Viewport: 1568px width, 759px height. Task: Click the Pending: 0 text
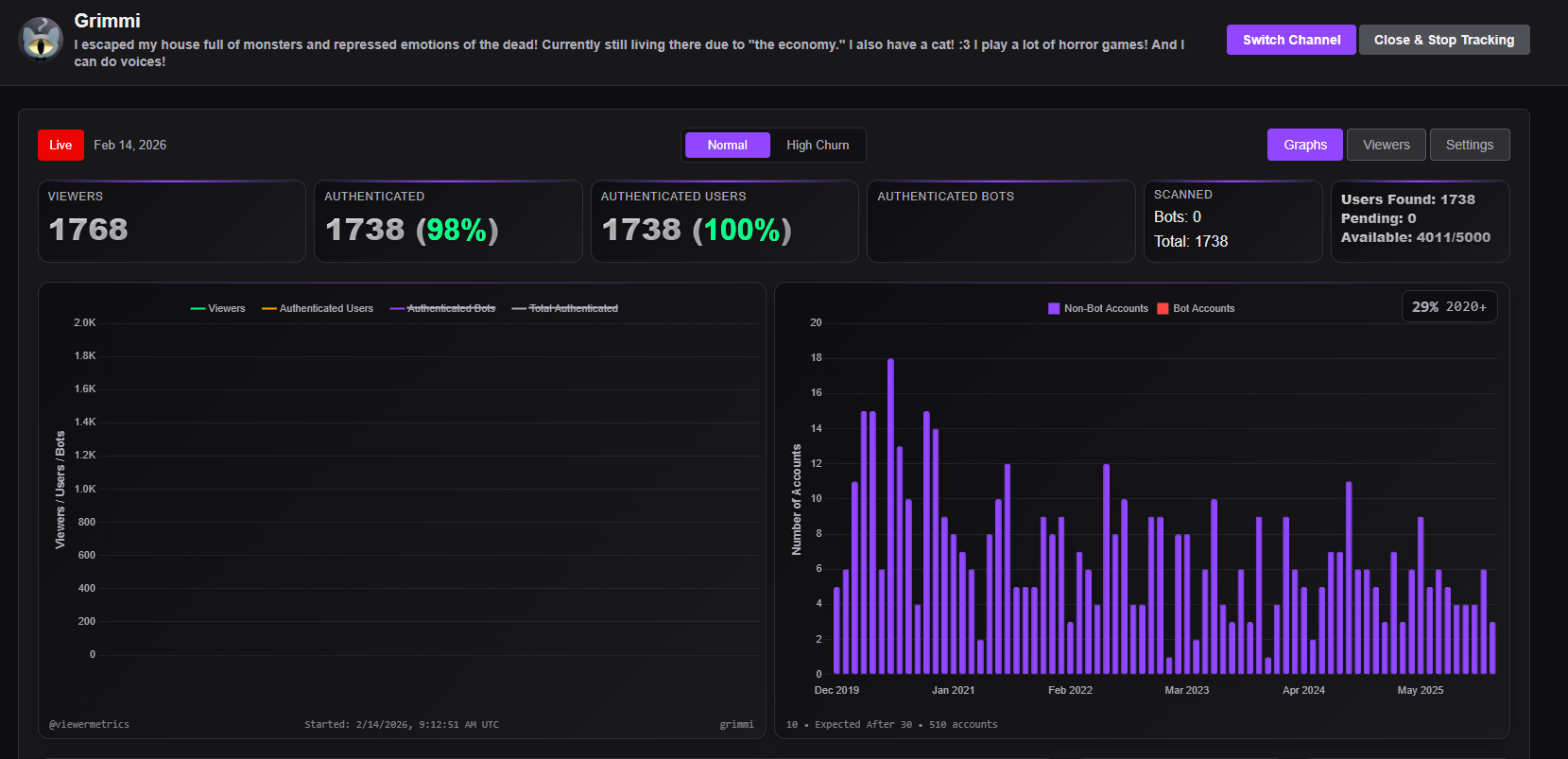tap(1378, 218)
